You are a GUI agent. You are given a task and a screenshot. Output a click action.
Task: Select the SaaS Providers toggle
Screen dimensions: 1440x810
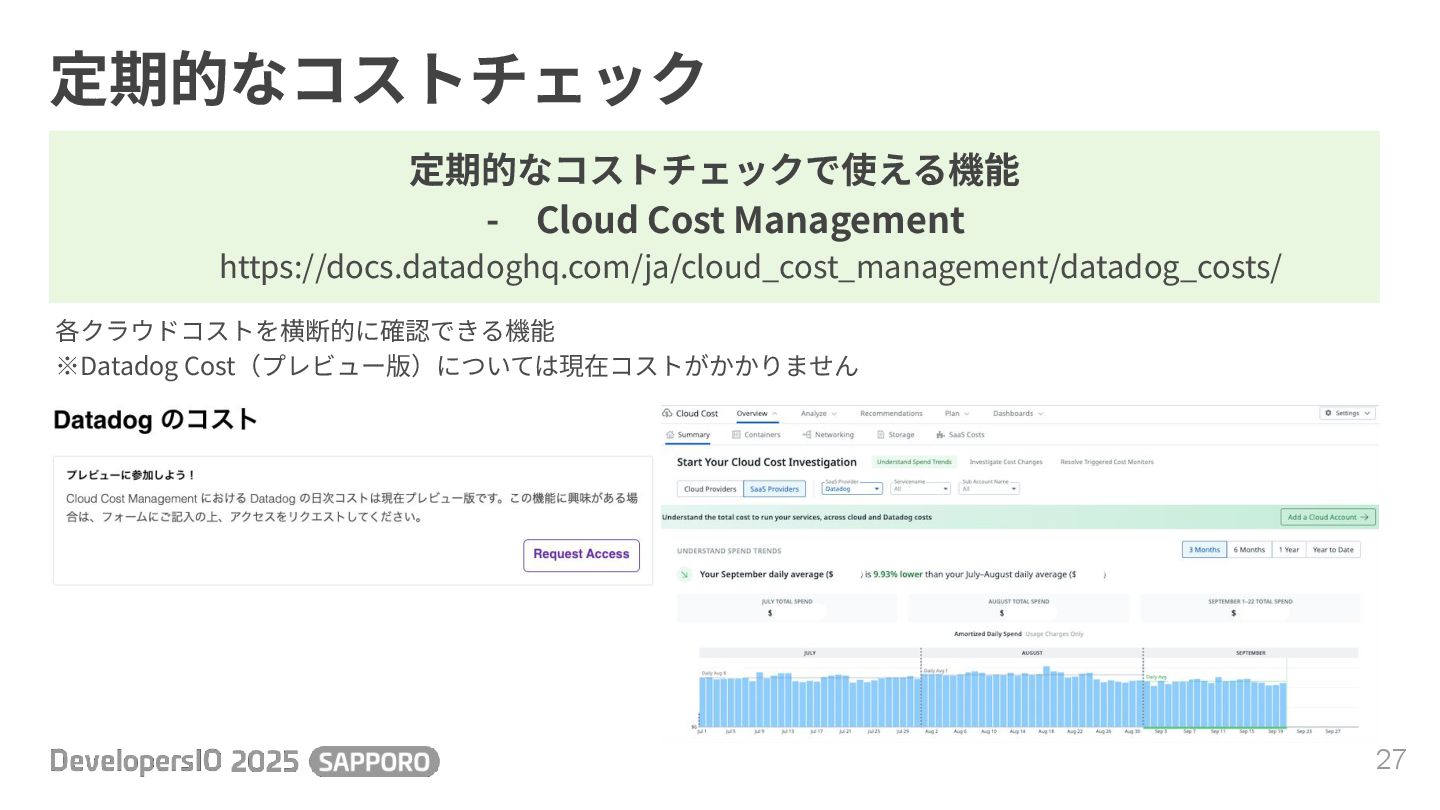(774, 489)
